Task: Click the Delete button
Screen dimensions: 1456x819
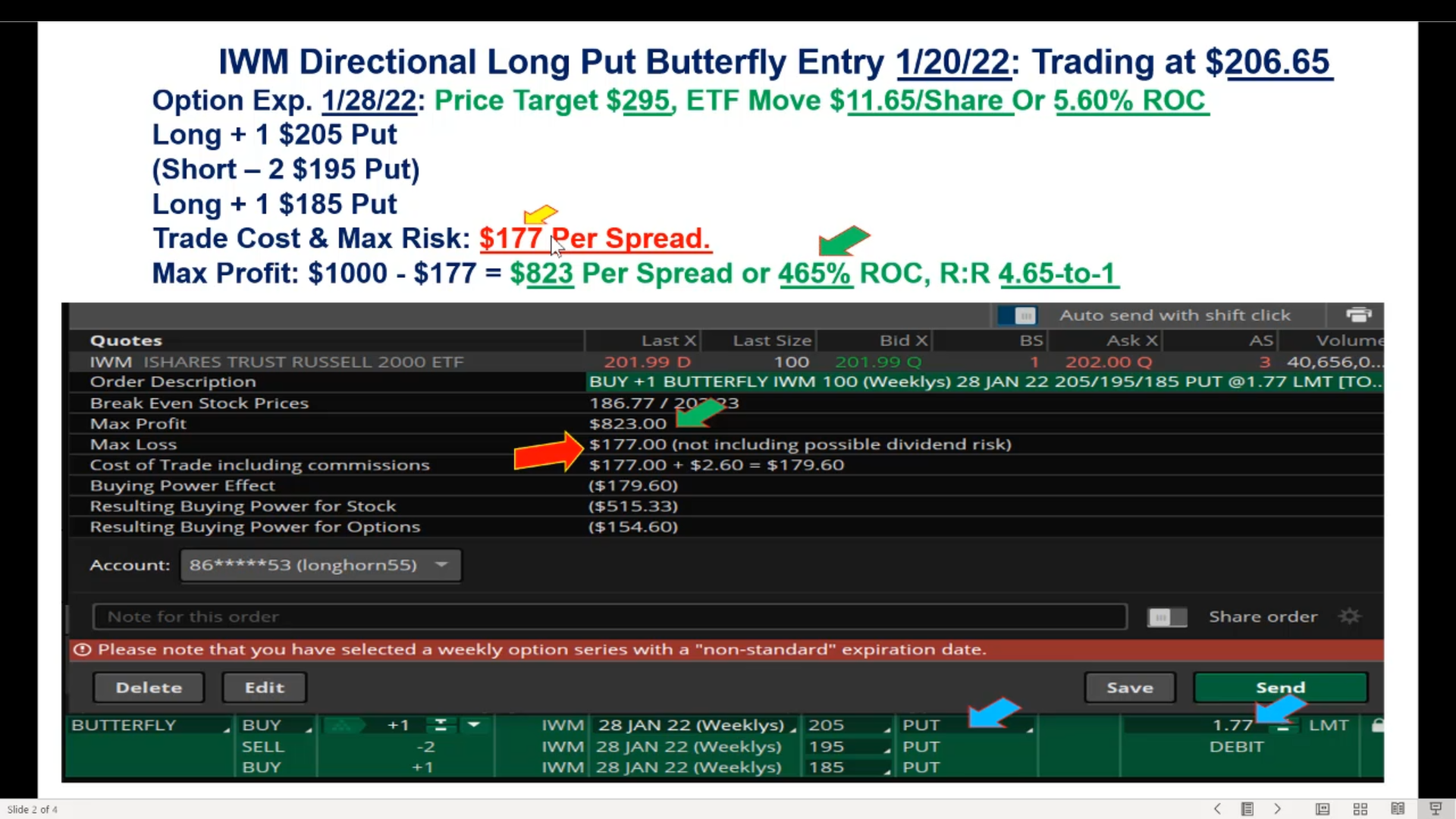Action: (149, 687)
